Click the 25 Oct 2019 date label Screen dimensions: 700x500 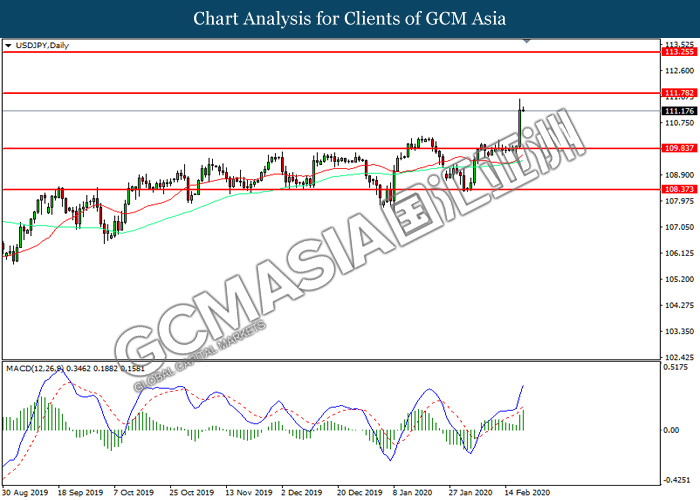point(192,493)
